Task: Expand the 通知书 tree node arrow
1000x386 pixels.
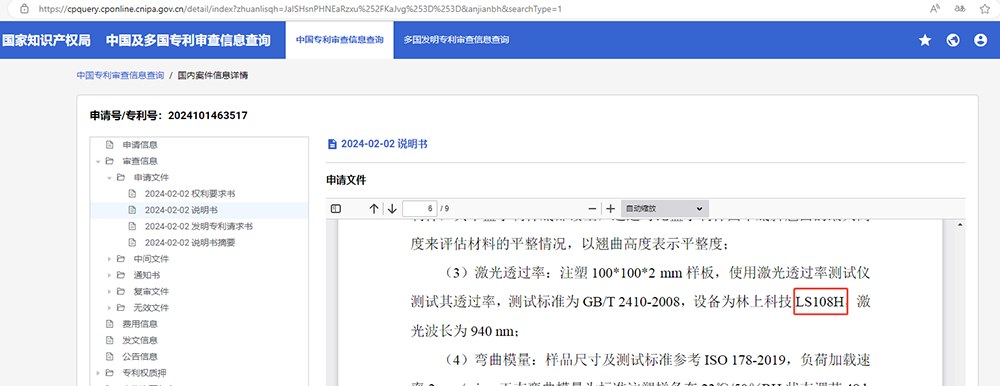Action: 110,275
